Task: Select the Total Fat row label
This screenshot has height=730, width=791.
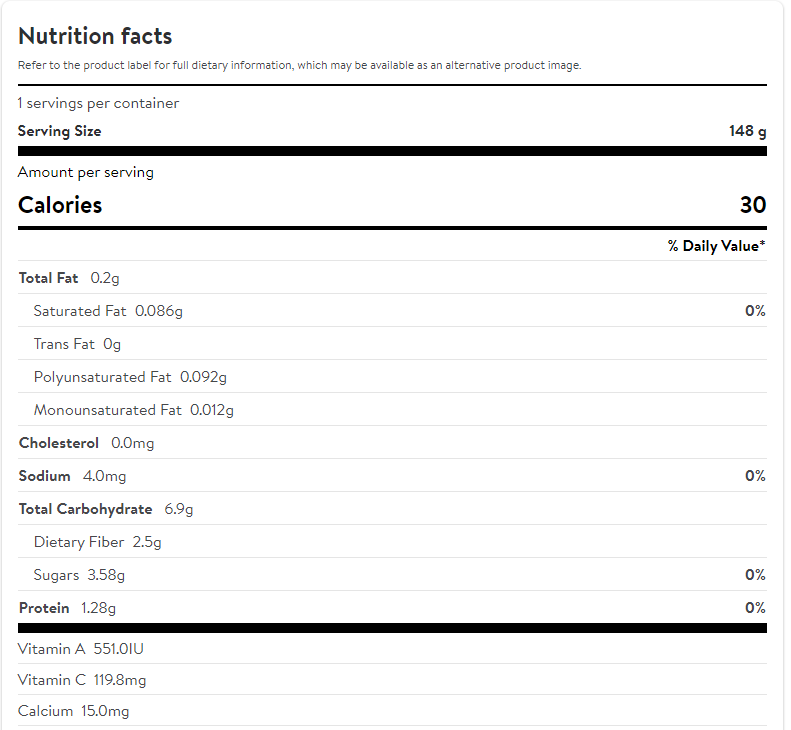Action: pos(48,278)
